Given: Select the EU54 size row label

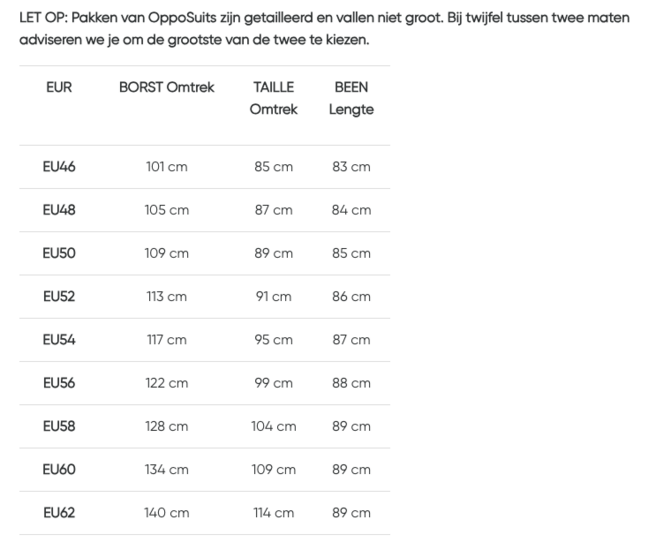Looking at the screenshot, I should tap(59, 340).
